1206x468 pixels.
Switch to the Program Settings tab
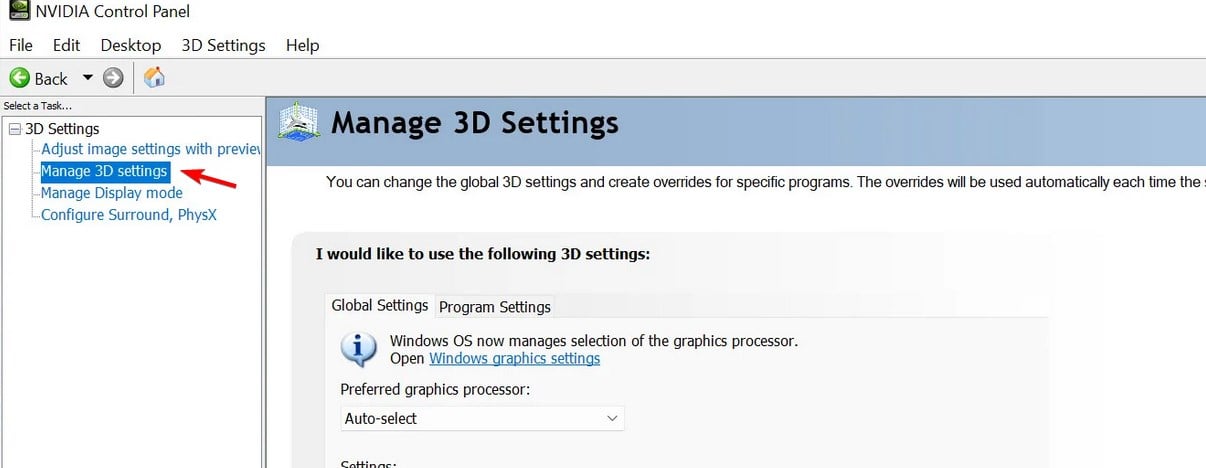[495, 307]
